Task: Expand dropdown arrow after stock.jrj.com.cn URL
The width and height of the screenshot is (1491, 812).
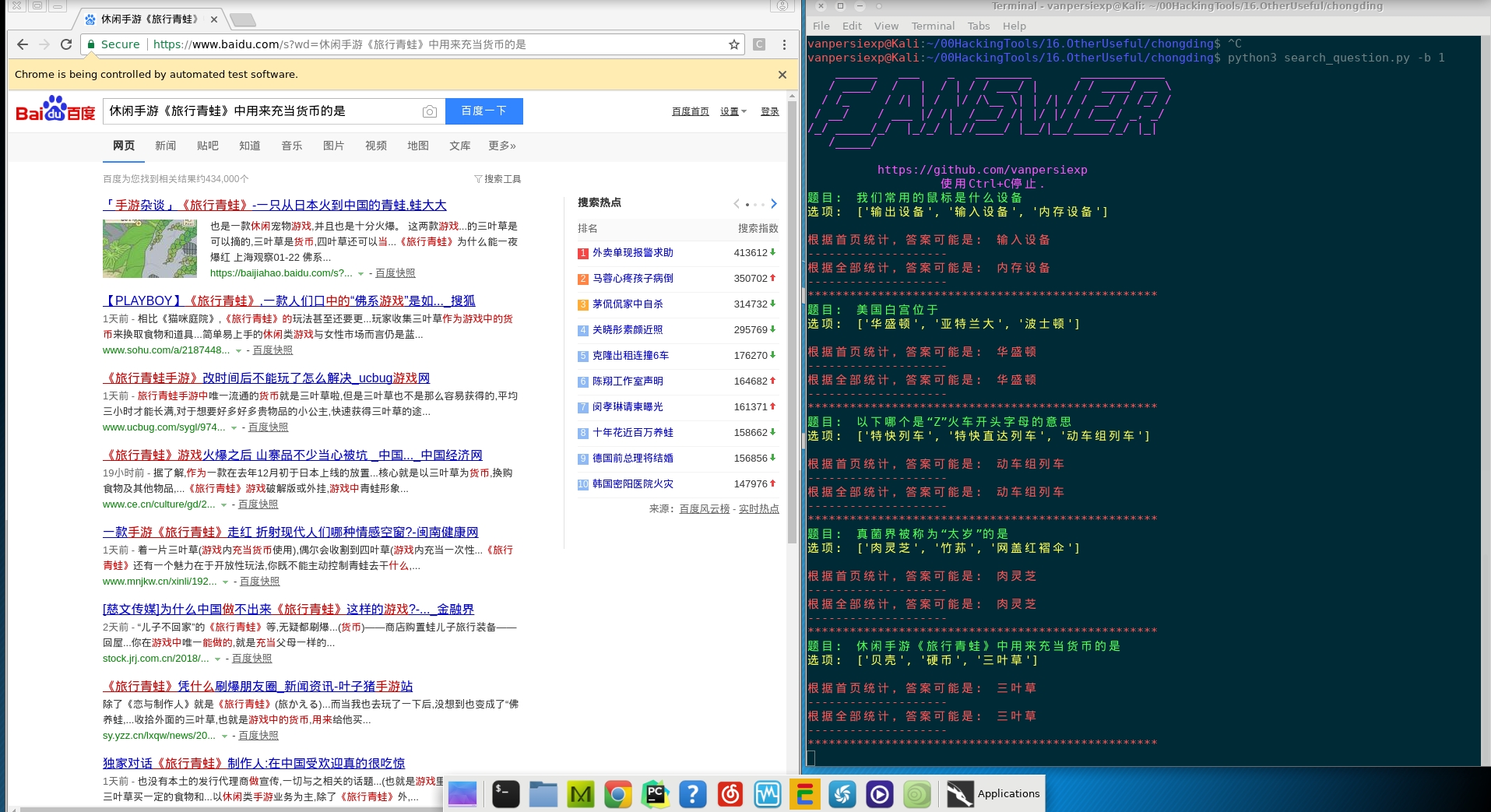Action: point(217,659)
